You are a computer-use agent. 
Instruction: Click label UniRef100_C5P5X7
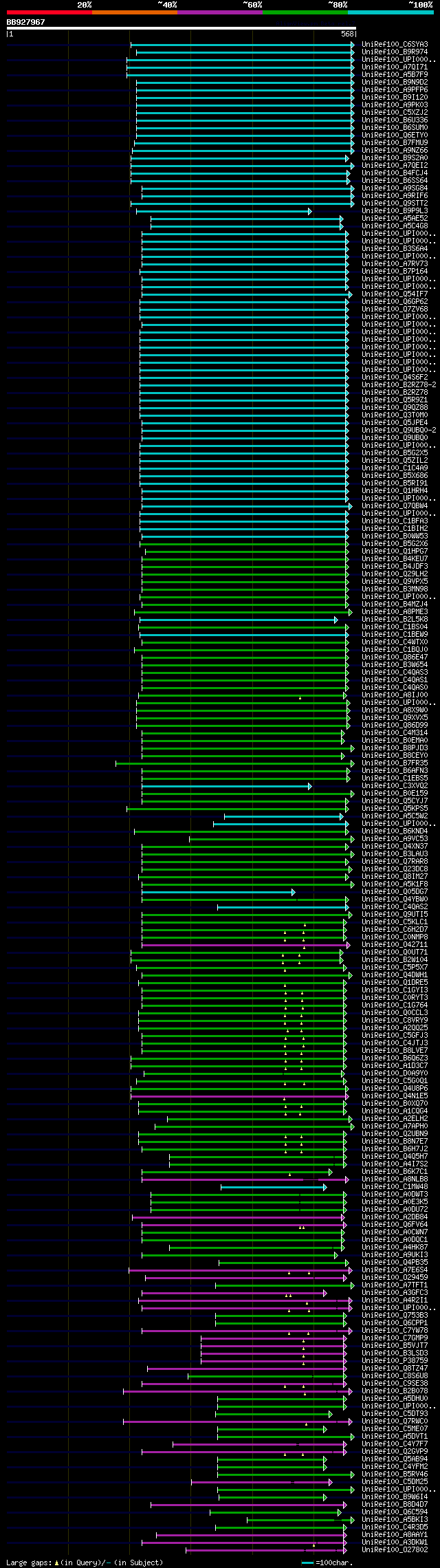395,968
